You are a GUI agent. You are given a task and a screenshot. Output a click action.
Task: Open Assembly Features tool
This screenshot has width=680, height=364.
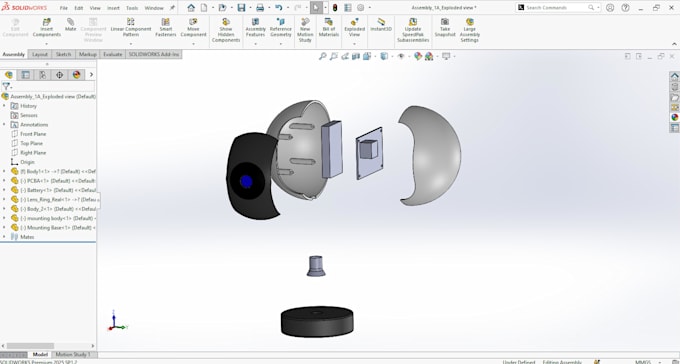[255, 28]
